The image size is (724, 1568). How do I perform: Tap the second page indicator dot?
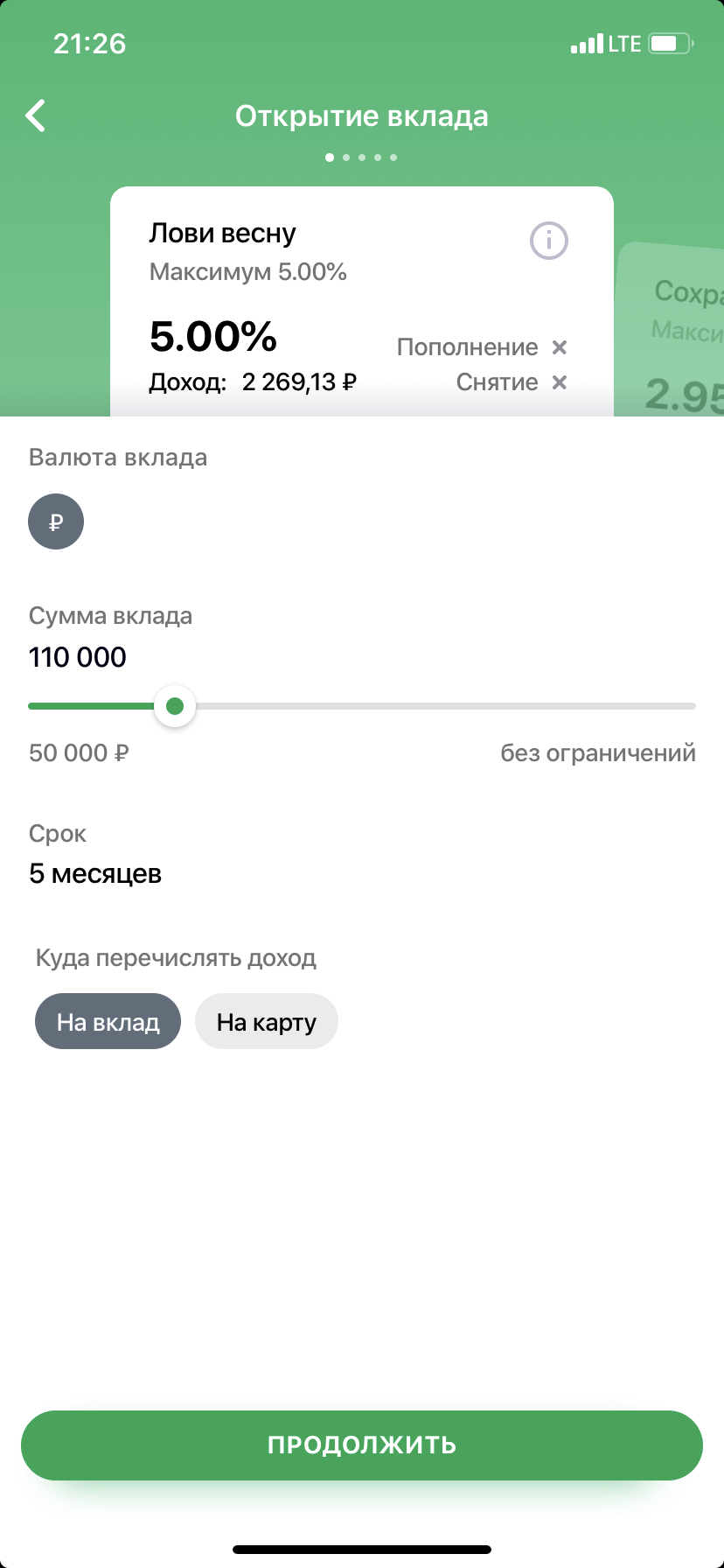346,157
